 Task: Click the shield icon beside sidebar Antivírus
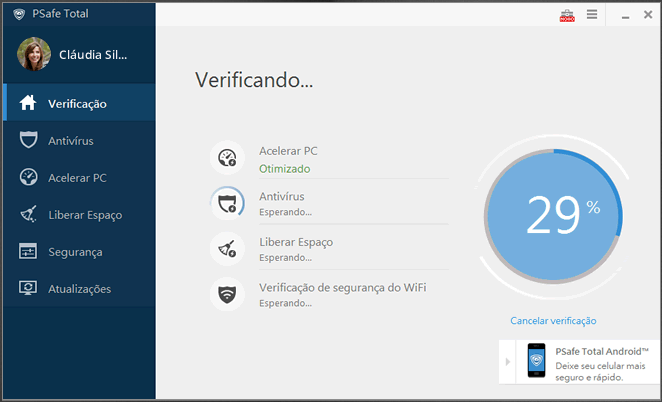point(28,140)
